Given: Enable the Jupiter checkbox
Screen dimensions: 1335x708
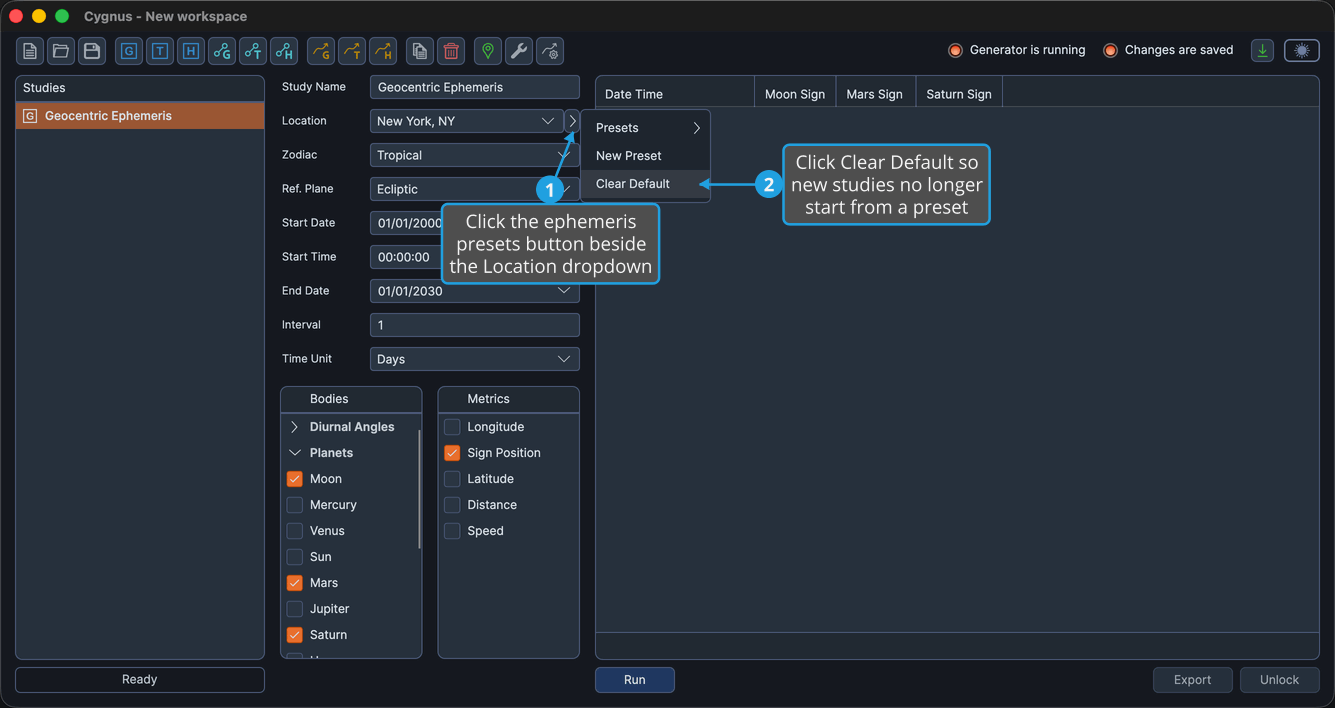Looking at the screenshot, I should (295, 609).
